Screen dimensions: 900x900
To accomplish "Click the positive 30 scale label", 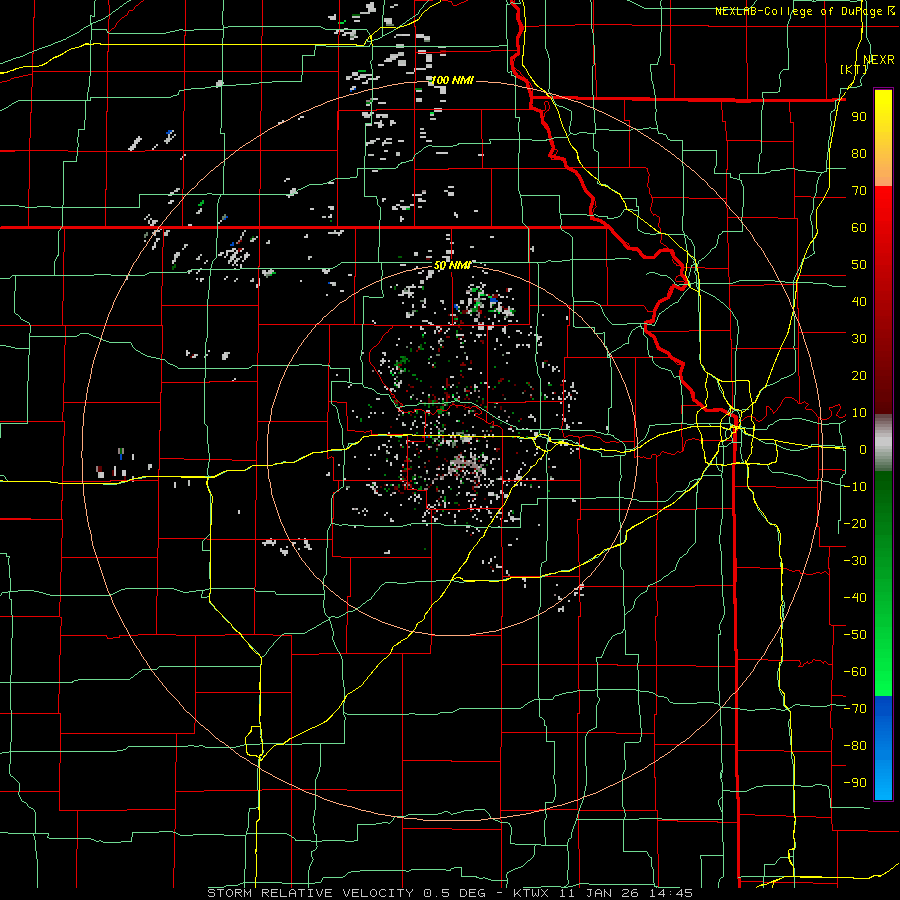I will [859, 339].
